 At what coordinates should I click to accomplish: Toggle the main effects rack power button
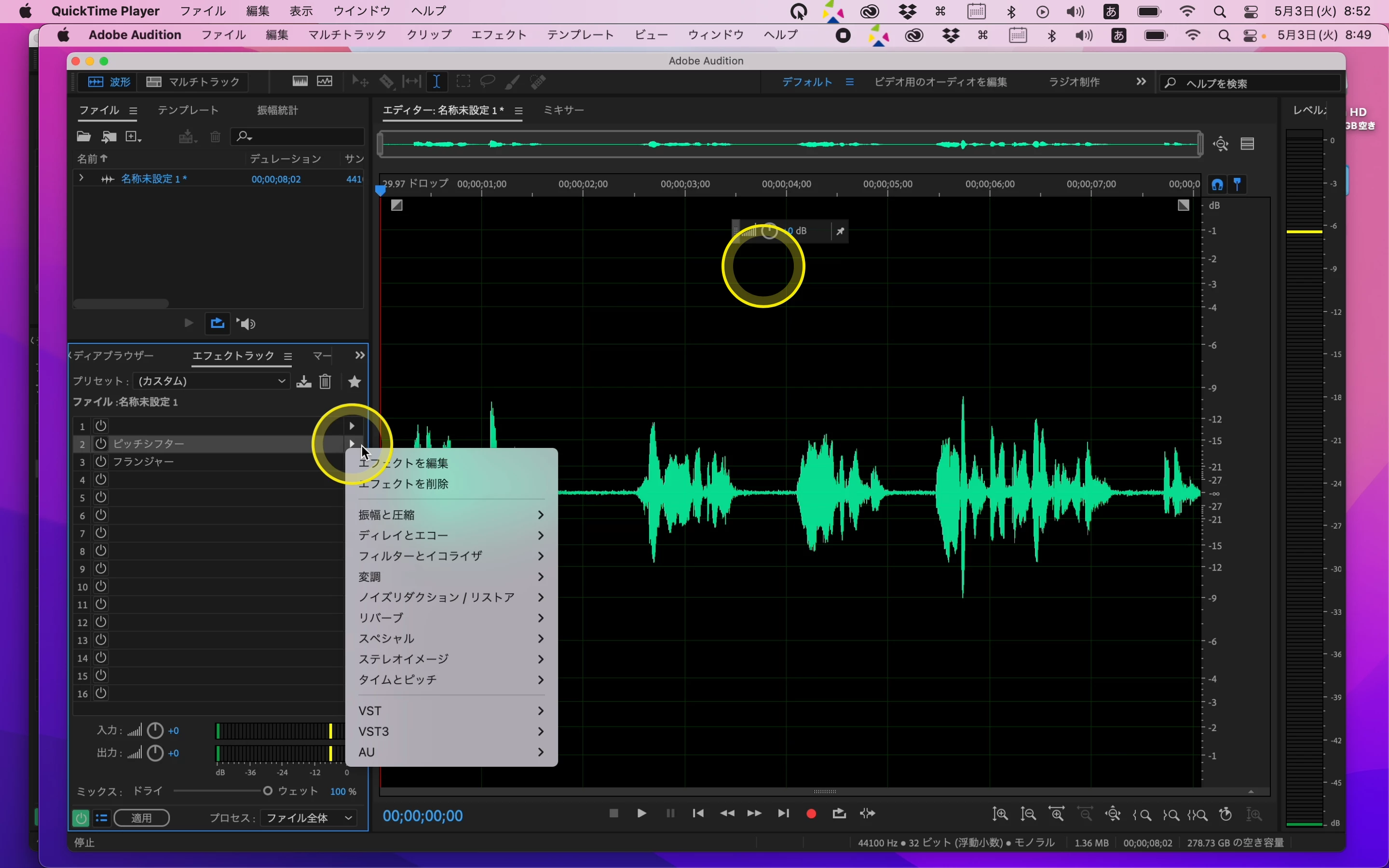(81, 818)
